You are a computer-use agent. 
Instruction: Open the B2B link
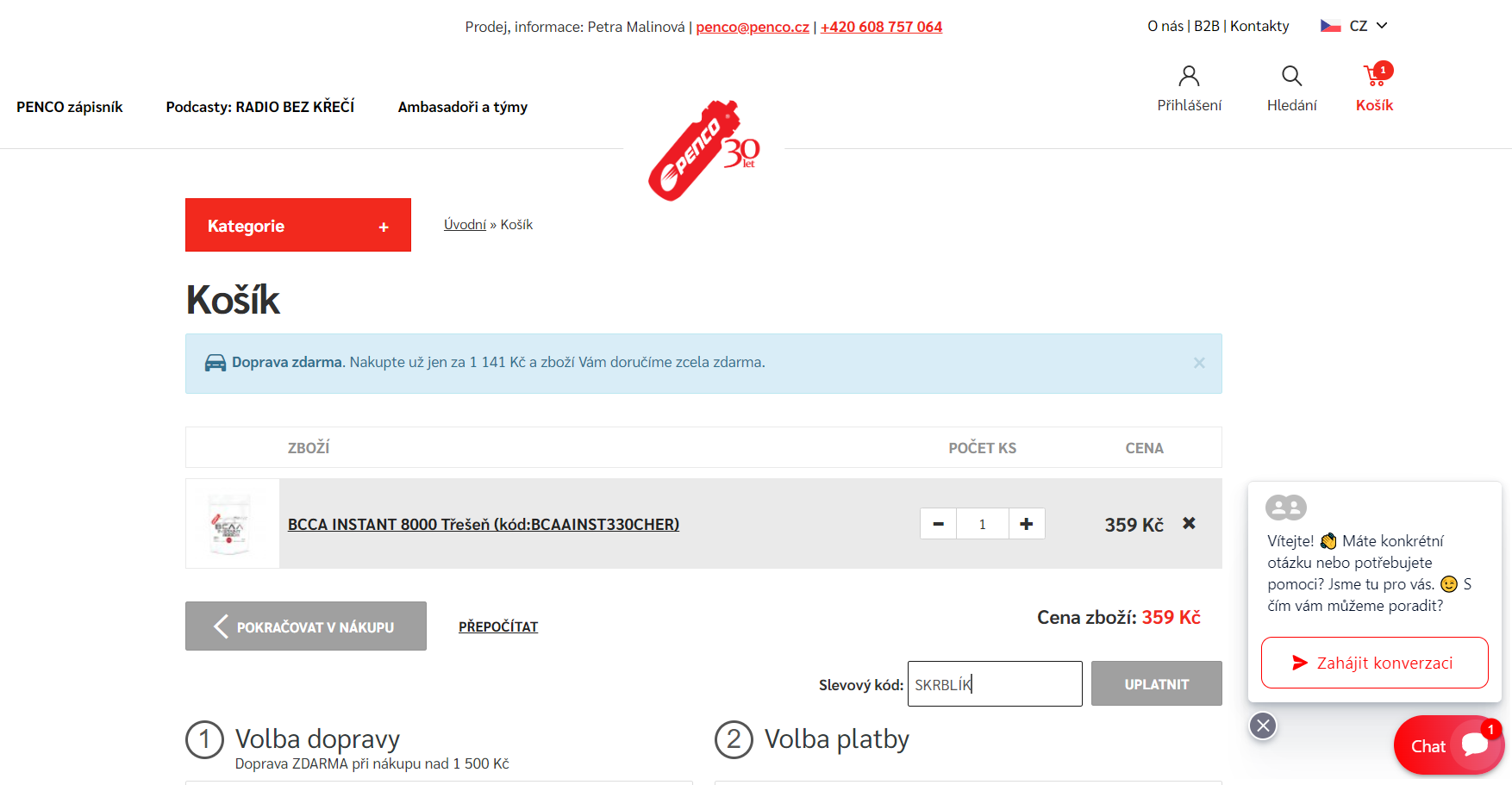click(x=1207, y=26)
